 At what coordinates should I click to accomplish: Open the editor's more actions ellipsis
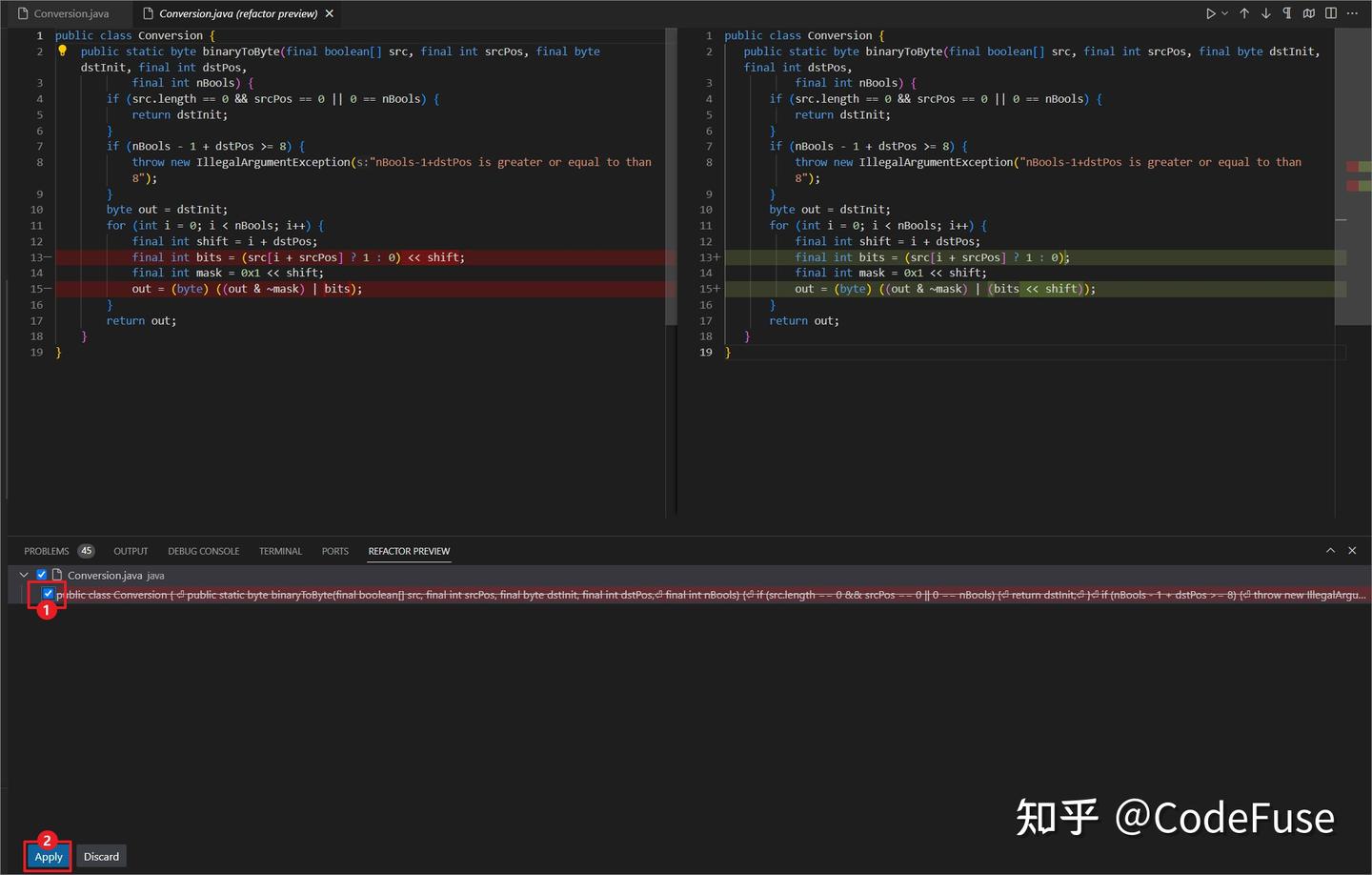(x=1354, y=13)
